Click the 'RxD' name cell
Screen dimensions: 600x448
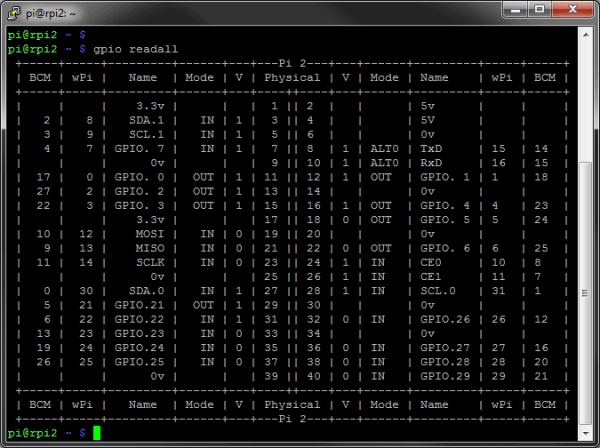point(431,163)
